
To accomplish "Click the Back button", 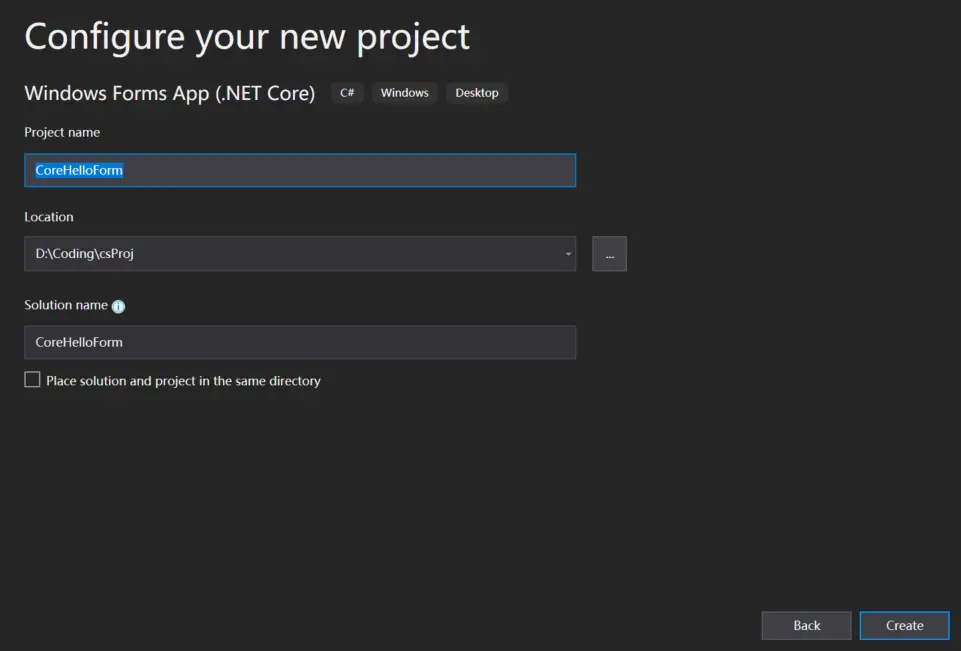I will (807, 625).
